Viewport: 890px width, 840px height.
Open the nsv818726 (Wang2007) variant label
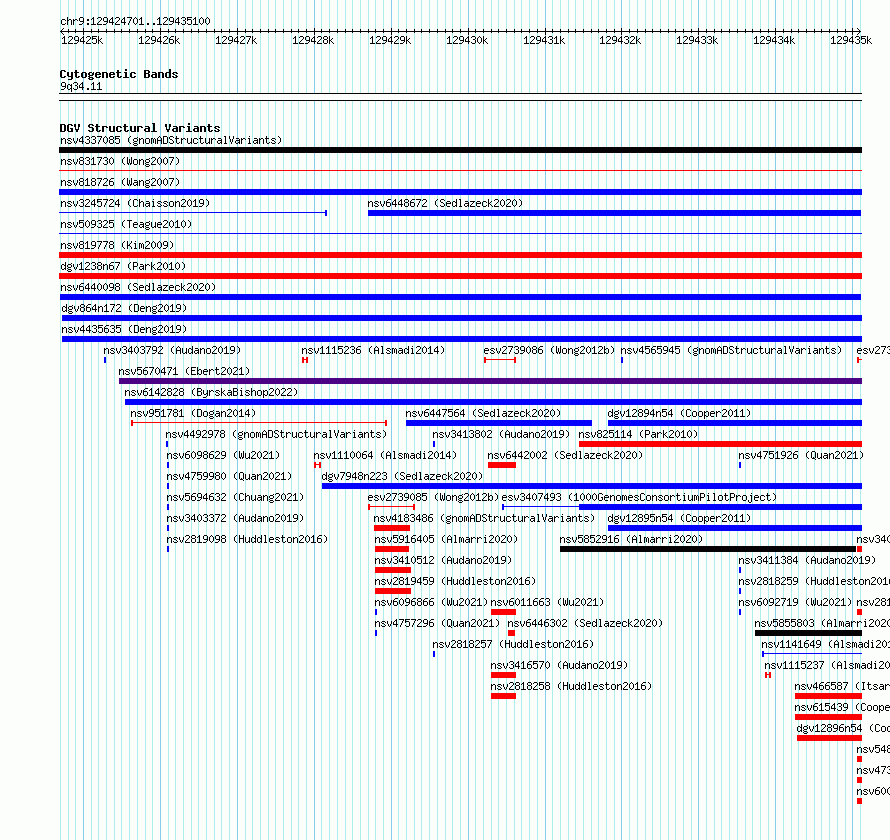[120, 182]
